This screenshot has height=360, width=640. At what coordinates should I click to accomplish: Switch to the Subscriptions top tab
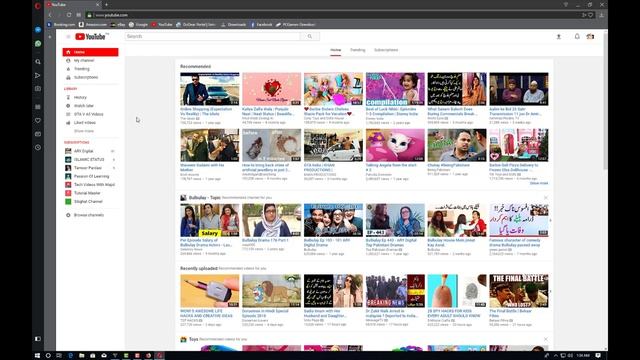click(x=386, y=50)
